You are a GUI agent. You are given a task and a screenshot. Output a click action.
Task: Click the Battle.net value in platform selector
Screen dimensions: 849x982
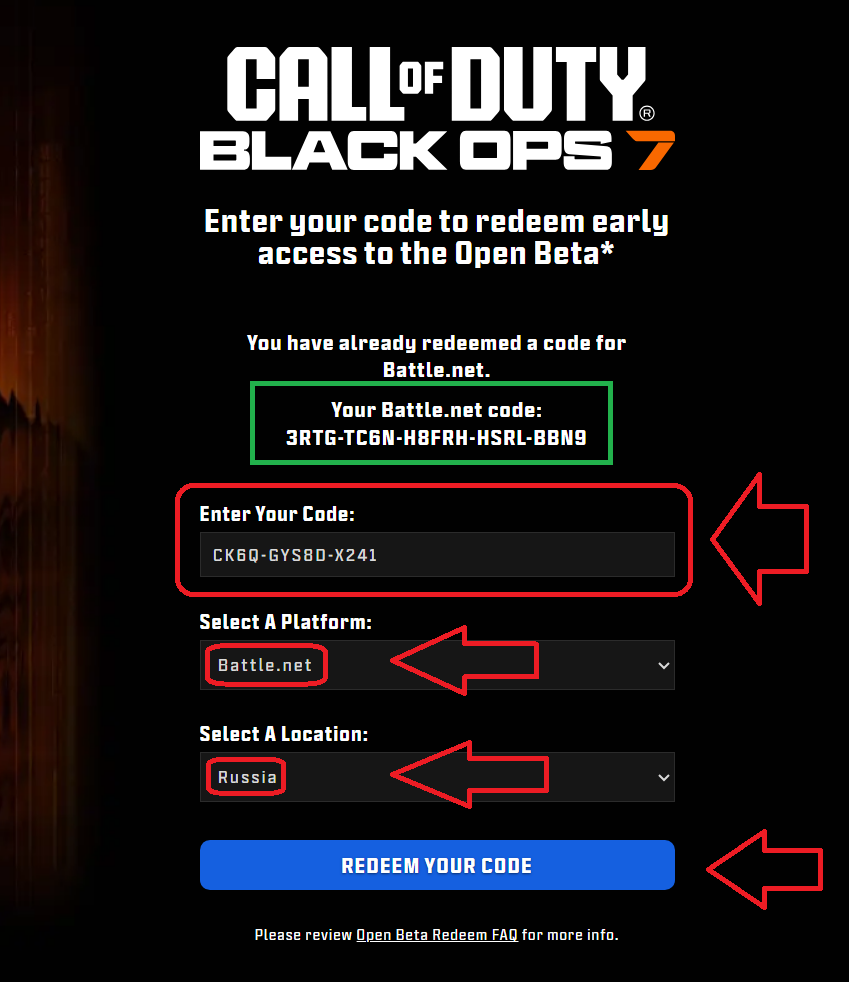(x=265, y=665)
